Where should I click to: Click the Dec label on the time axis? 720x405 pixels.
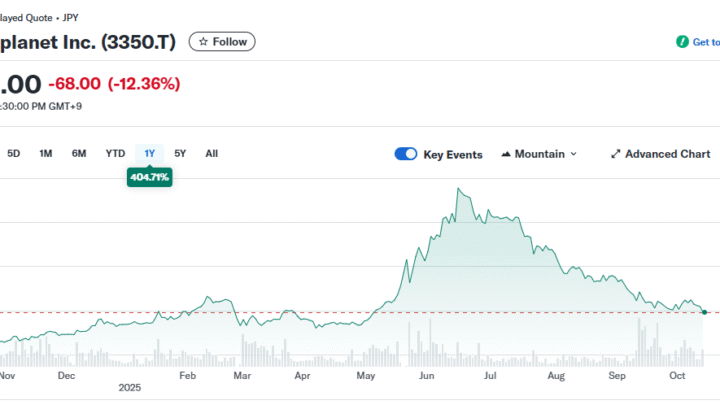point(66,376)
